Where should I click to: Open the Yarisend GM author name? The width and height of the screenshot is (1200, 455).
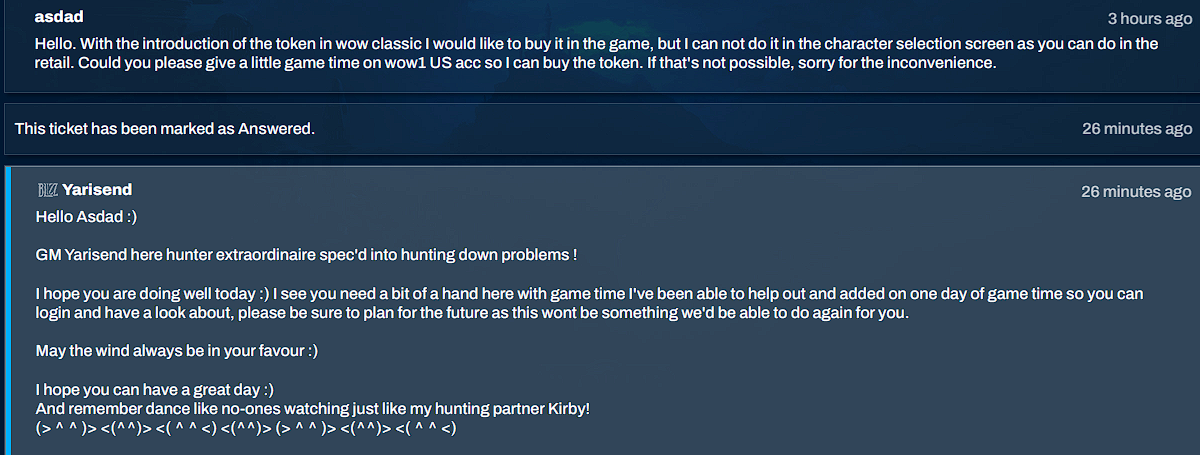point(97,190)
